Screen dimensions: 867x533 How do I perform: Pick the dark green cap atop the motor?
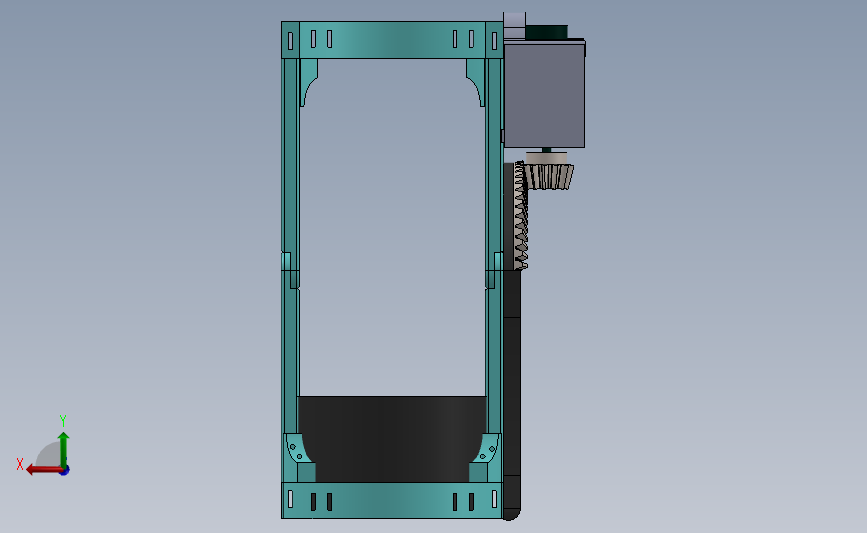click(x=546, y=32)
